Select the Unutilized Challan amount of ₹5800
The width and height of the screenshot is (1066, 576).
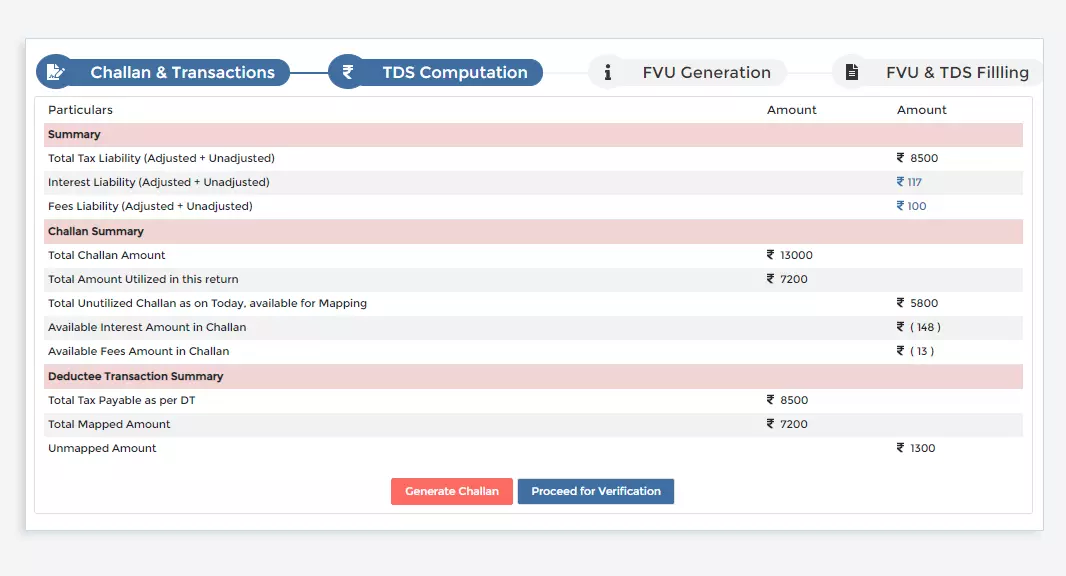pyautogui.click(x=913, y=303)
